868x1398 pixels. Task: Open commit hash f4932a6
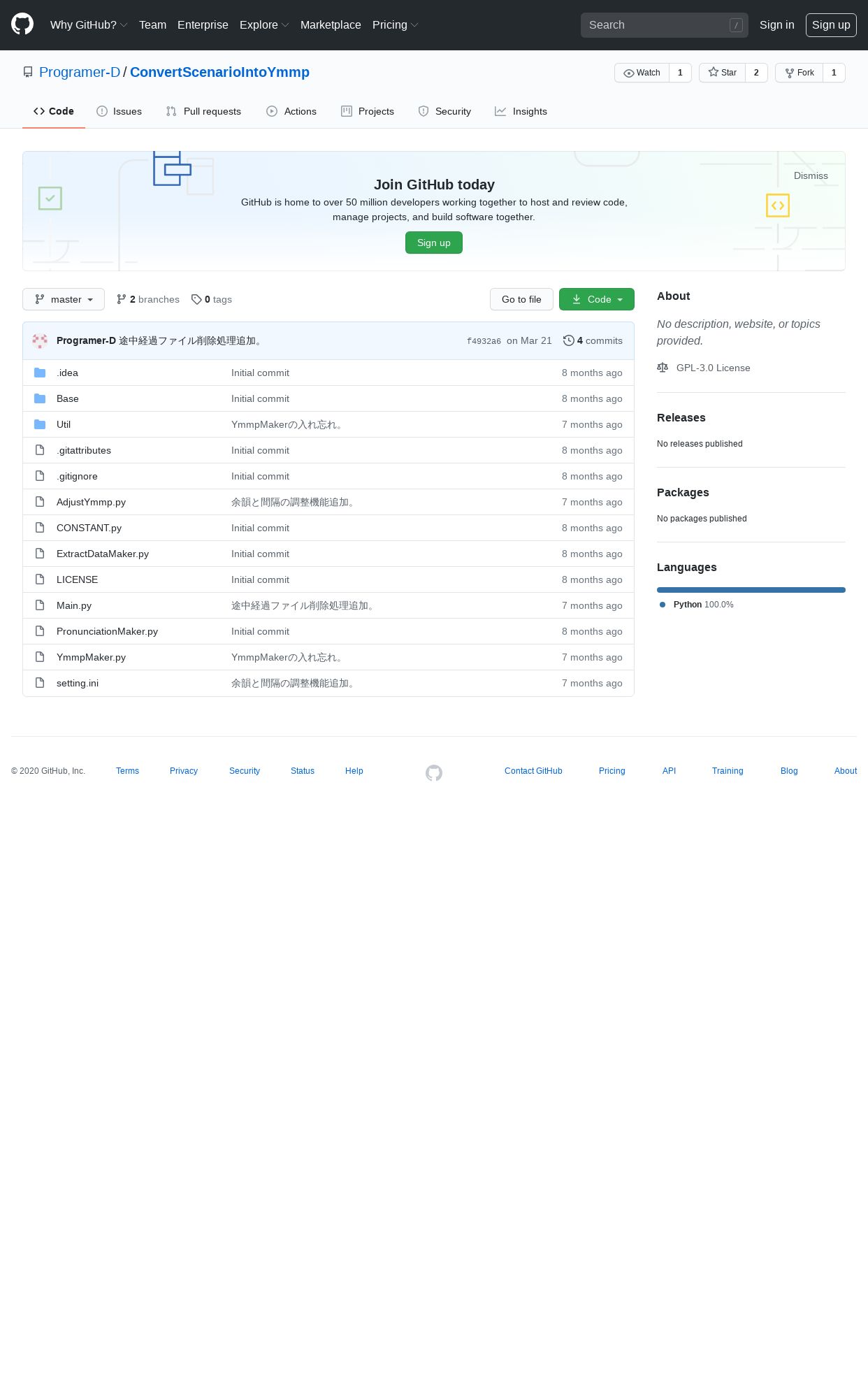[x=484, y=341]
